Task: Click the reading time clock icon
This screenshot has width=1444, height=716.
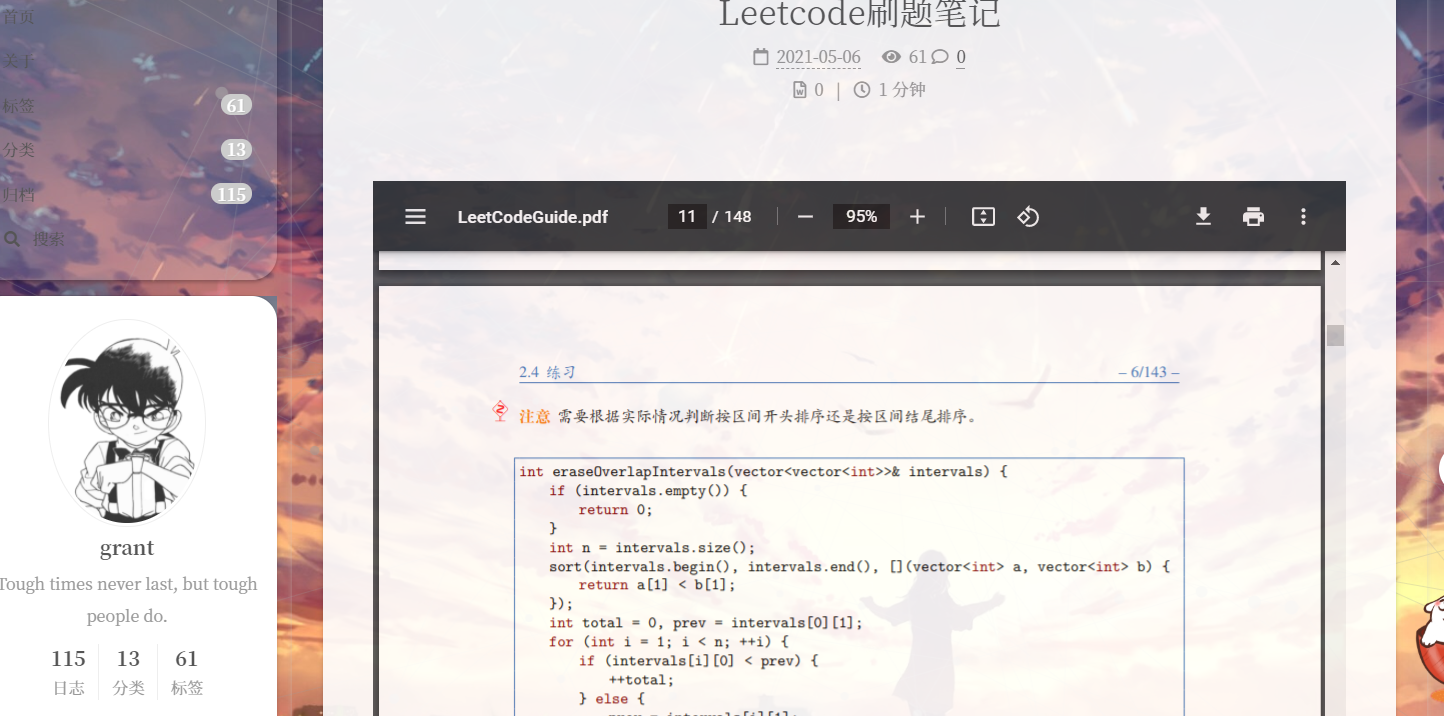Action: (x=862, y=90)
